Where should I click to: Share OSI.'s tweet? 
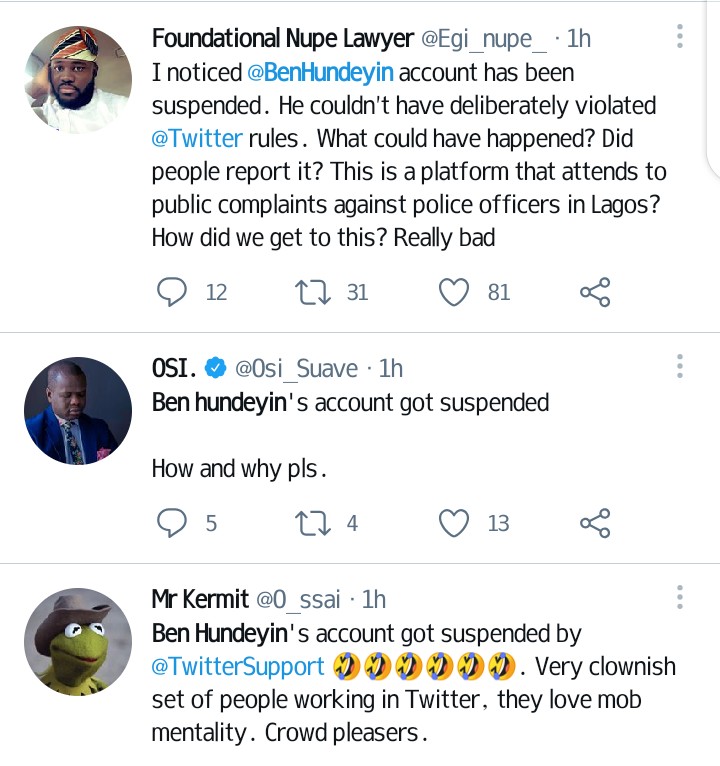coord(595,522)
